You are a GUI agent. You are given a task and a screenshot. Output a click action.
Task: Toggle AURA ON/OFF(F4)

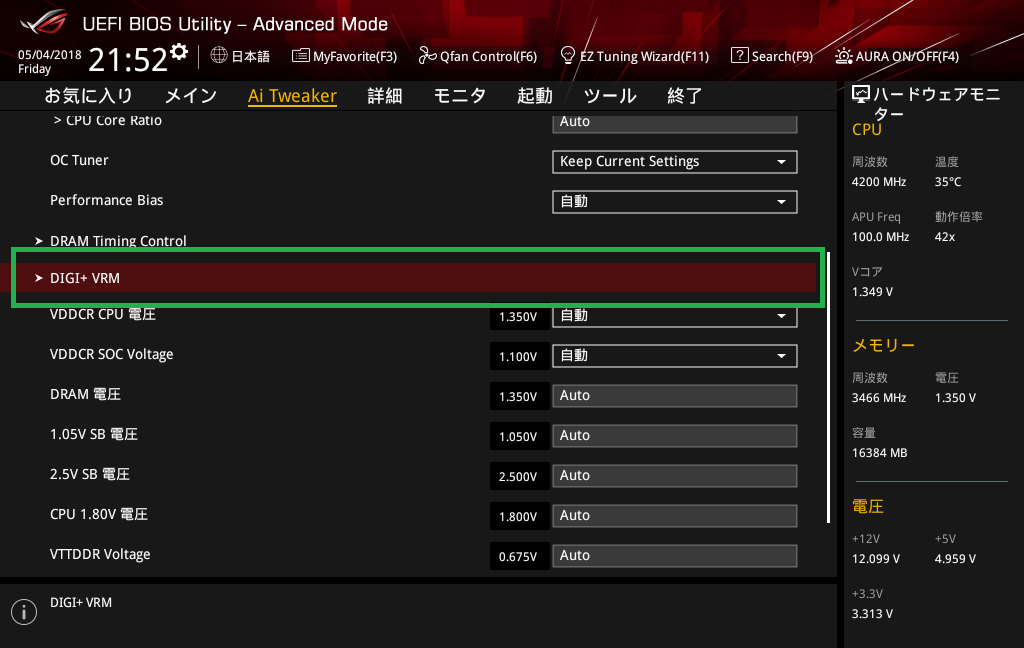[897, 56]
